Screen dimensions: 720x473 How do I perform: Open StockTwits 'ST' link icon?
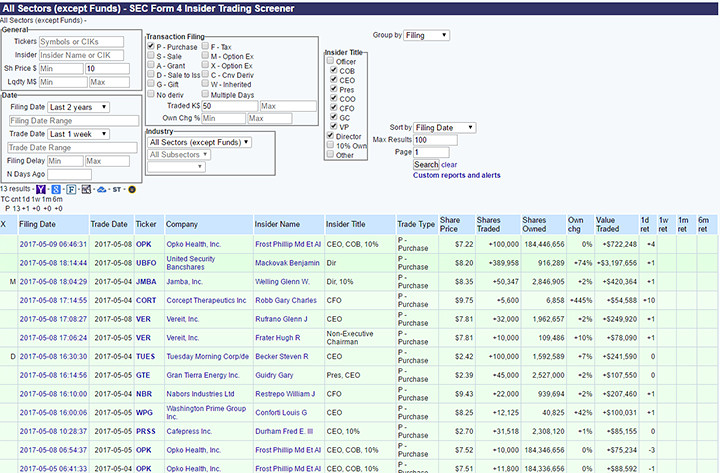click(x=117, y=189)
